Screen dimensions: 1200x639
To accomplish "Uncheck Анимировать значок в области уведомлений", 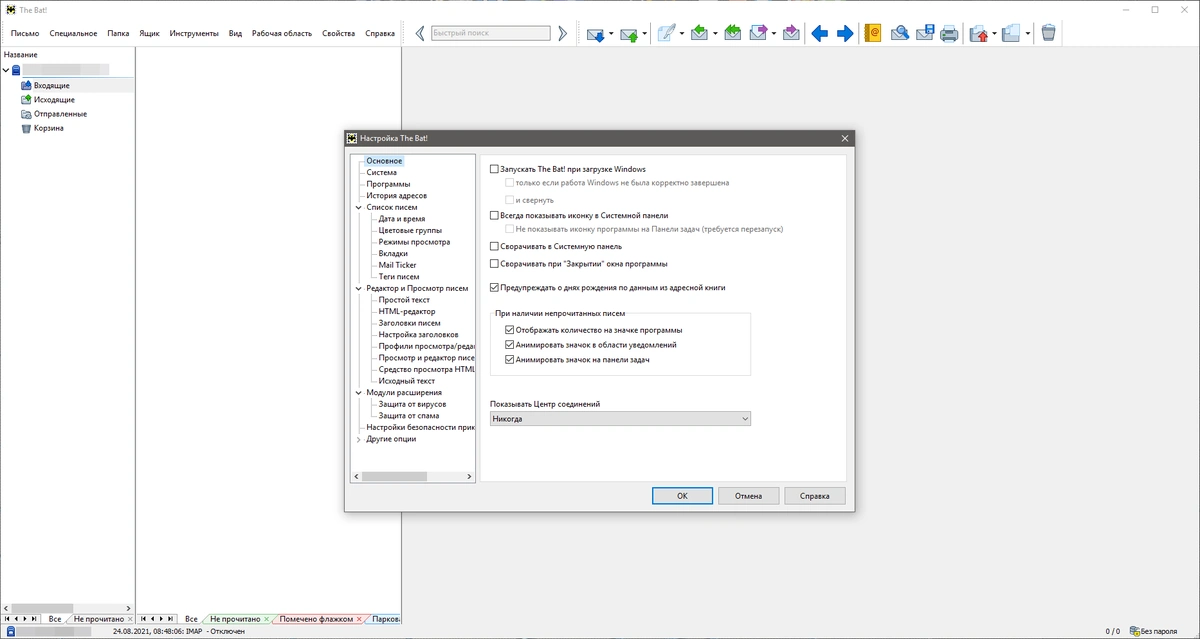I will pyautogui.click(x=510, y=345).
